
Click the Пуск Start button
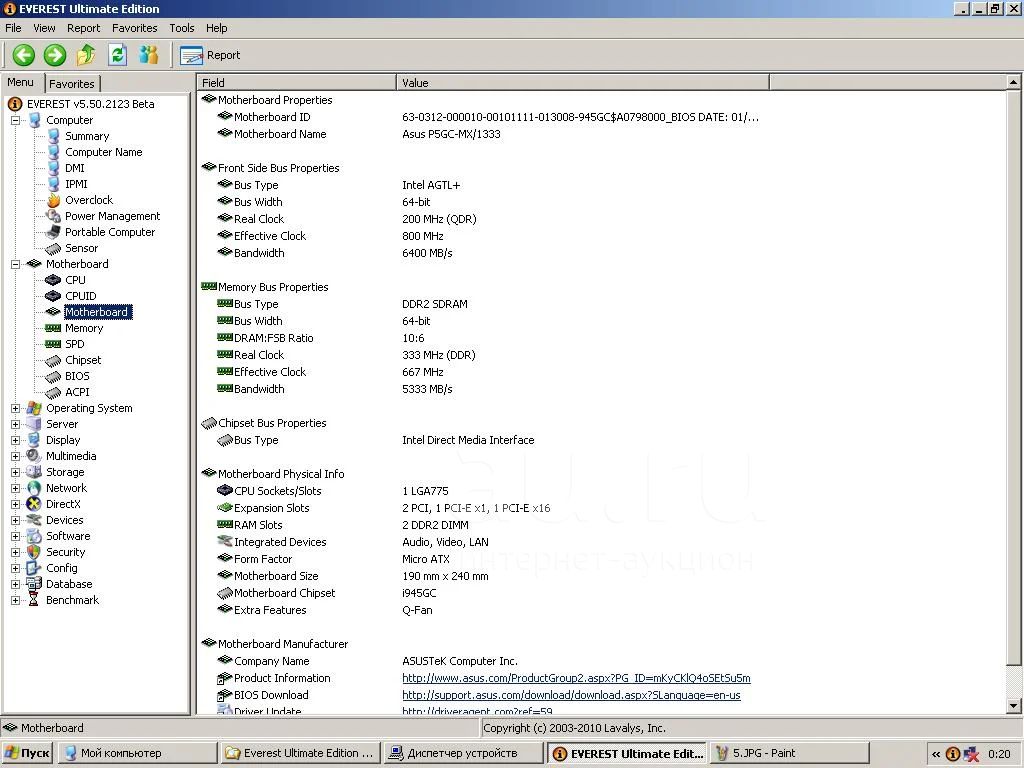27,753
